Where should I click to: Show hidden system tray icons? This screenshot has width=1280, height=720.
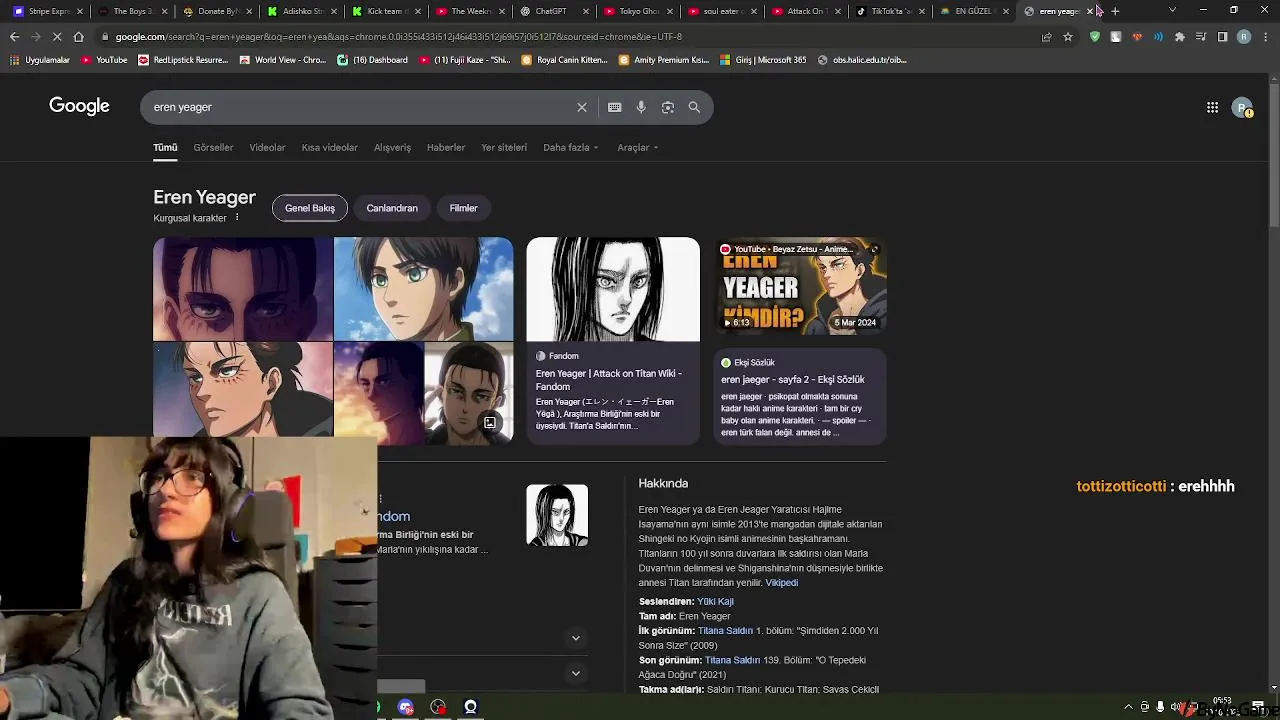click(1129, 707)
